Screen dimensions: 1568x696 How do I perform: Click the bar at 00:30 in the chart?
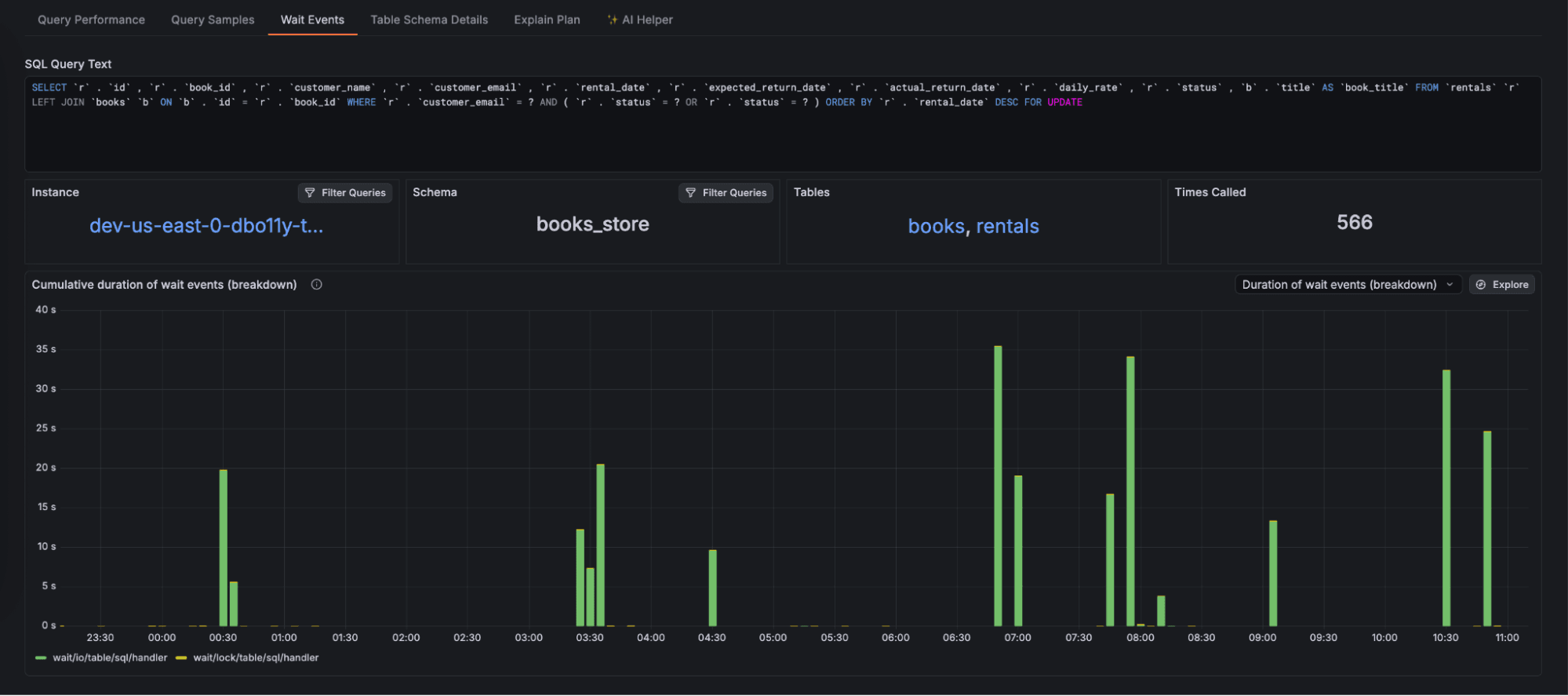224,548
